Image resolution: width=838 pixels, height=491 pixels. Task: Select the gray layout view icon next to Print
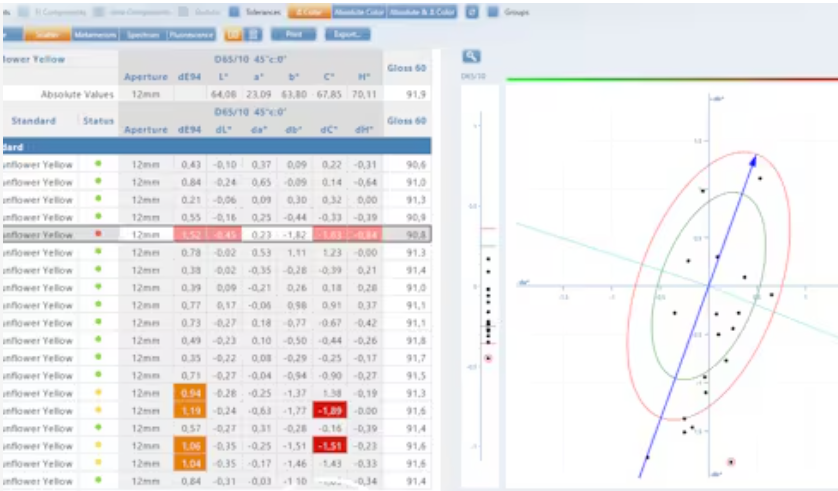point(254,34)
